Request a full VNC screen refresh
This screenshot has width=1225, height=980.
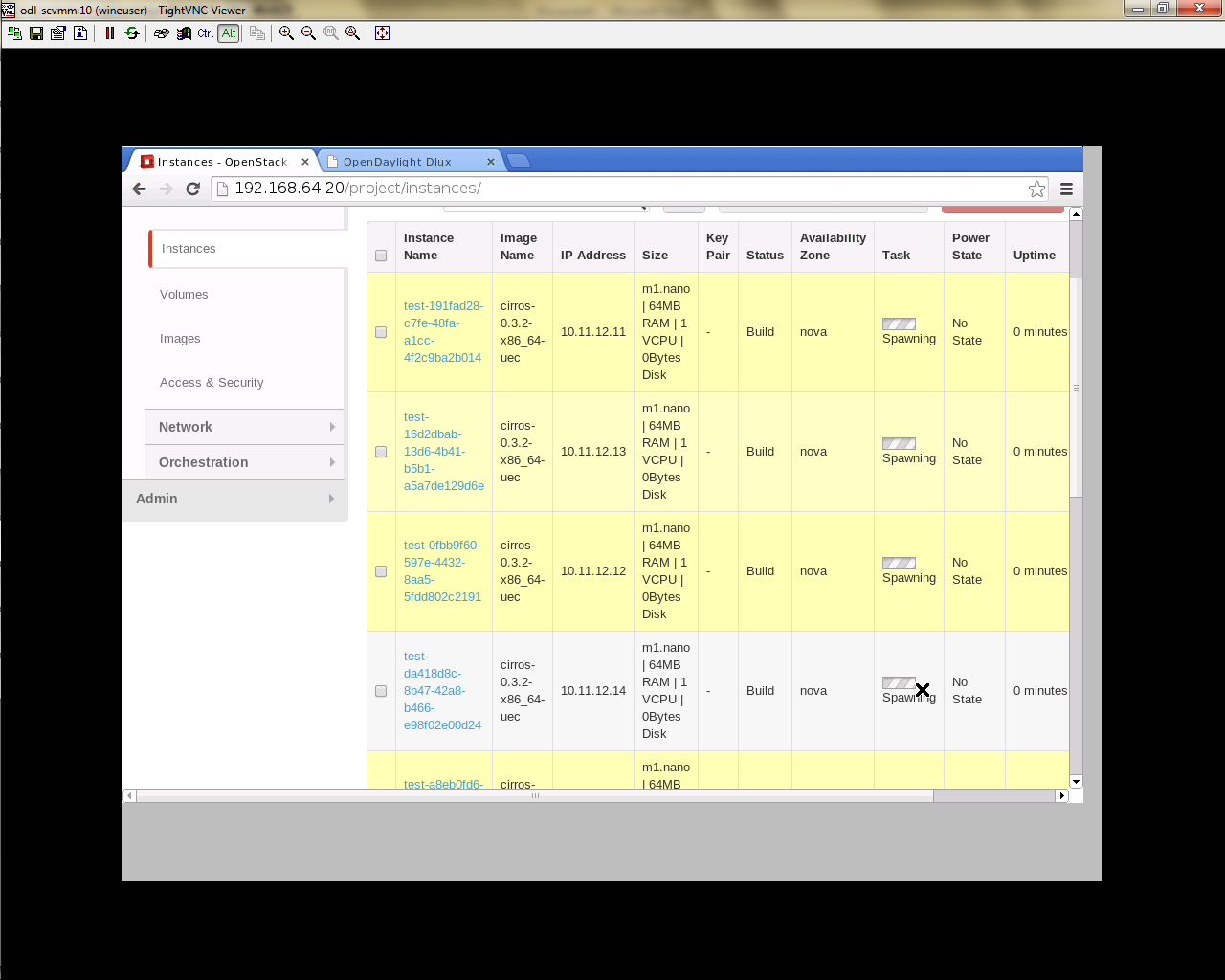132,33
